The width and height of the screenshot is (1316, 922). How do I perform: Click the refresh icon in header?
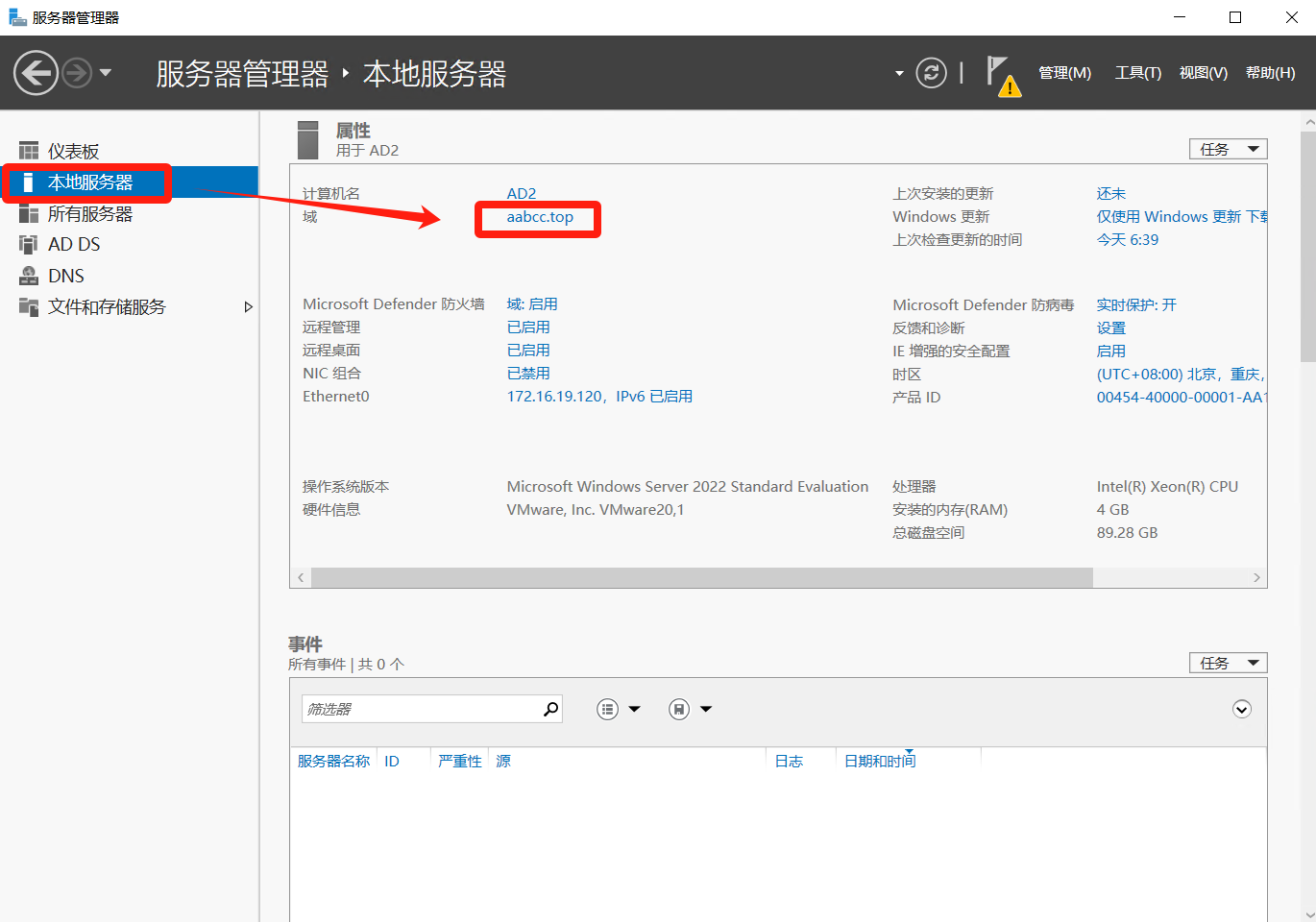coord(931,73)
